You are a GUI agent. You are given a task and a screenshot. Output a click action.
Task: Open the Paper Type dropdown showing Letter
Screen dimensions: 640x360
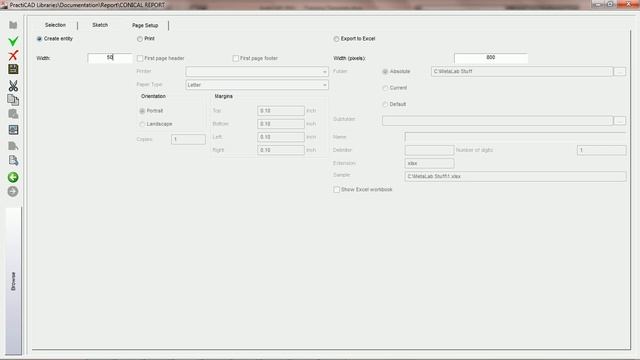[257, 85]
